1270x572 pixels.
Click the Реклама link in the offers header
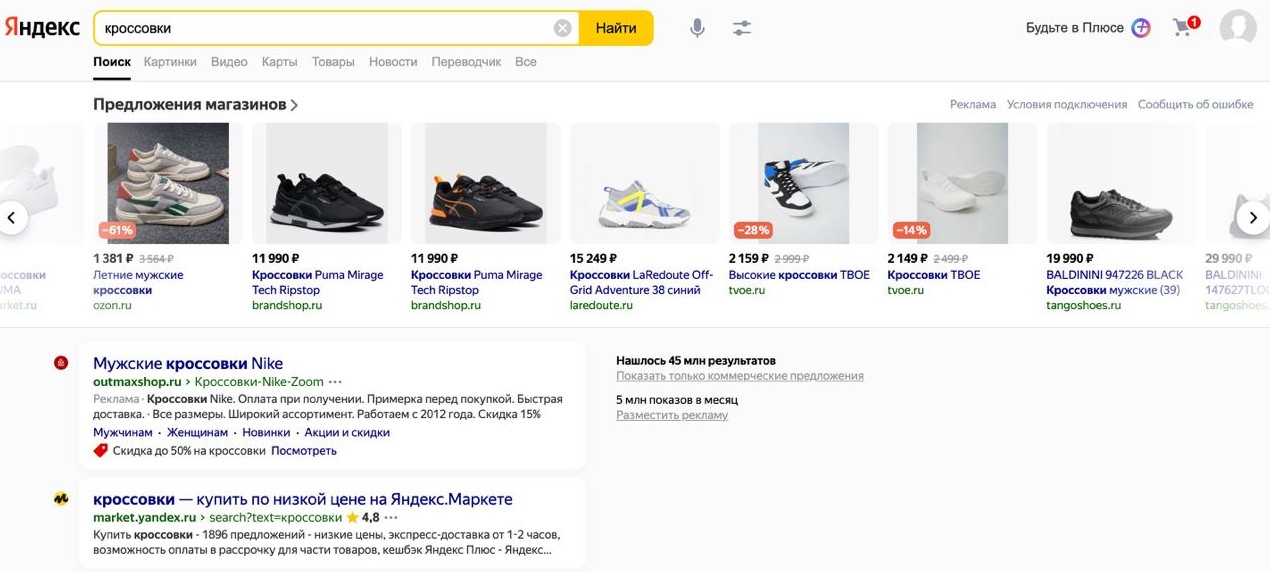[973, 104]
